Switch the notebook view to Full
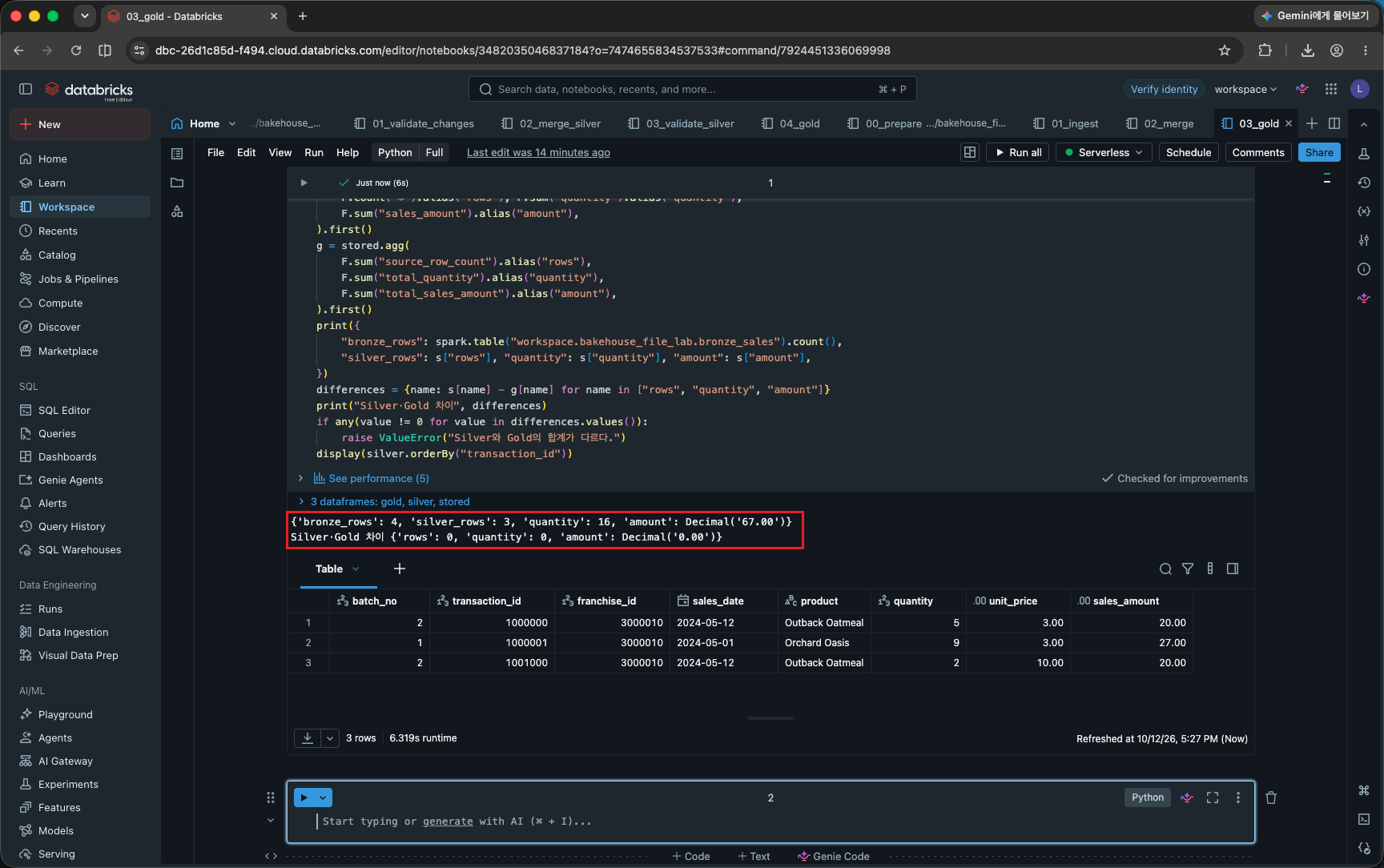 435,152
